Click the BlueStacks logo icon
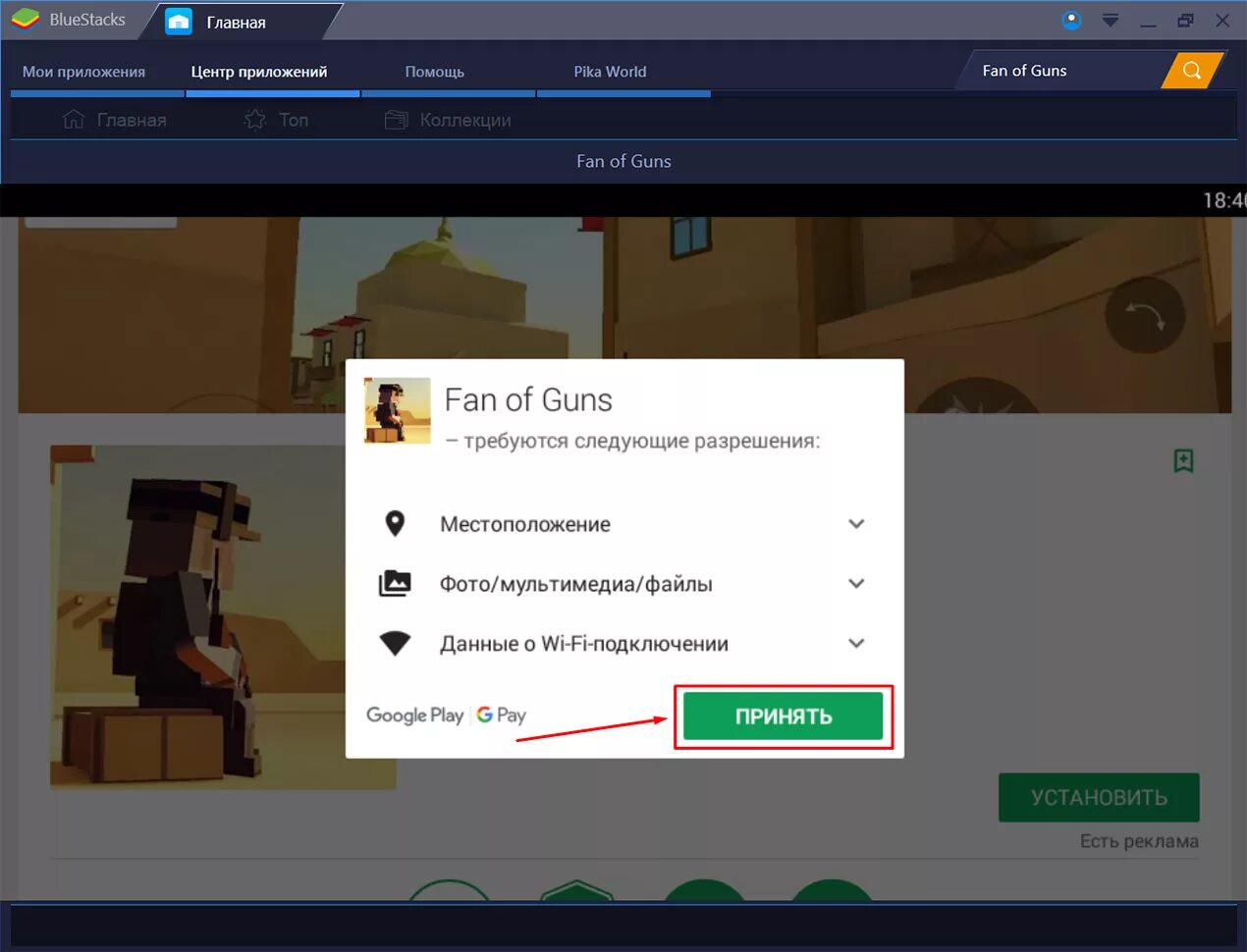Screen dimensions: 1247x952 [25, 20]
